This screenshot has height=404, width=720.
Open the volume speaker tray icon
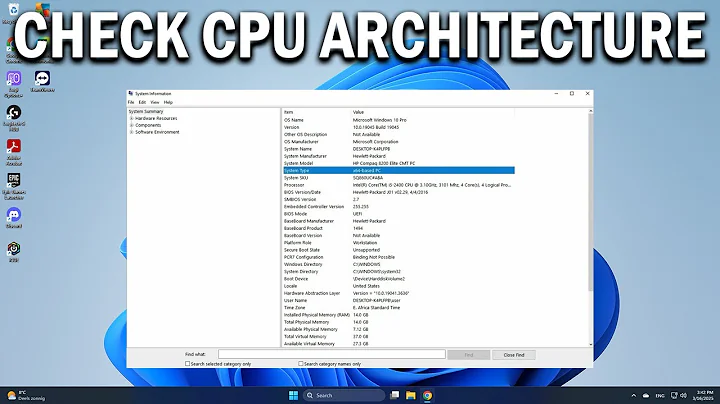683,395
